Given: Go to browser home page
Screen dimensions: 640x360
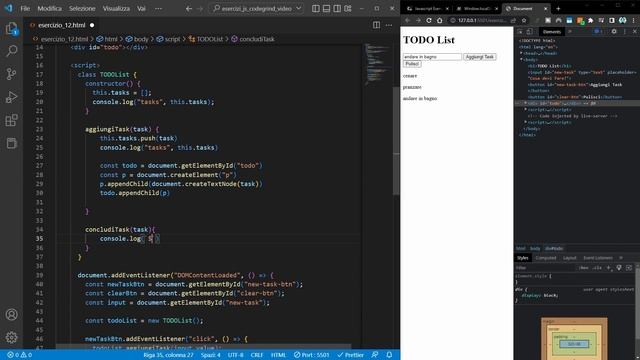Looking at the screenshot, I should pyautogui.click(x=440, y=20).
